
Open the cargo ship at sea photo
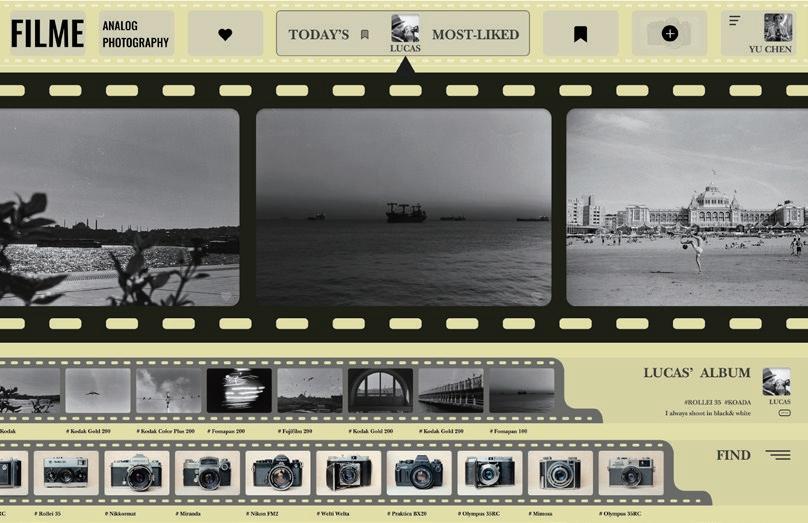tap(403, 207)
